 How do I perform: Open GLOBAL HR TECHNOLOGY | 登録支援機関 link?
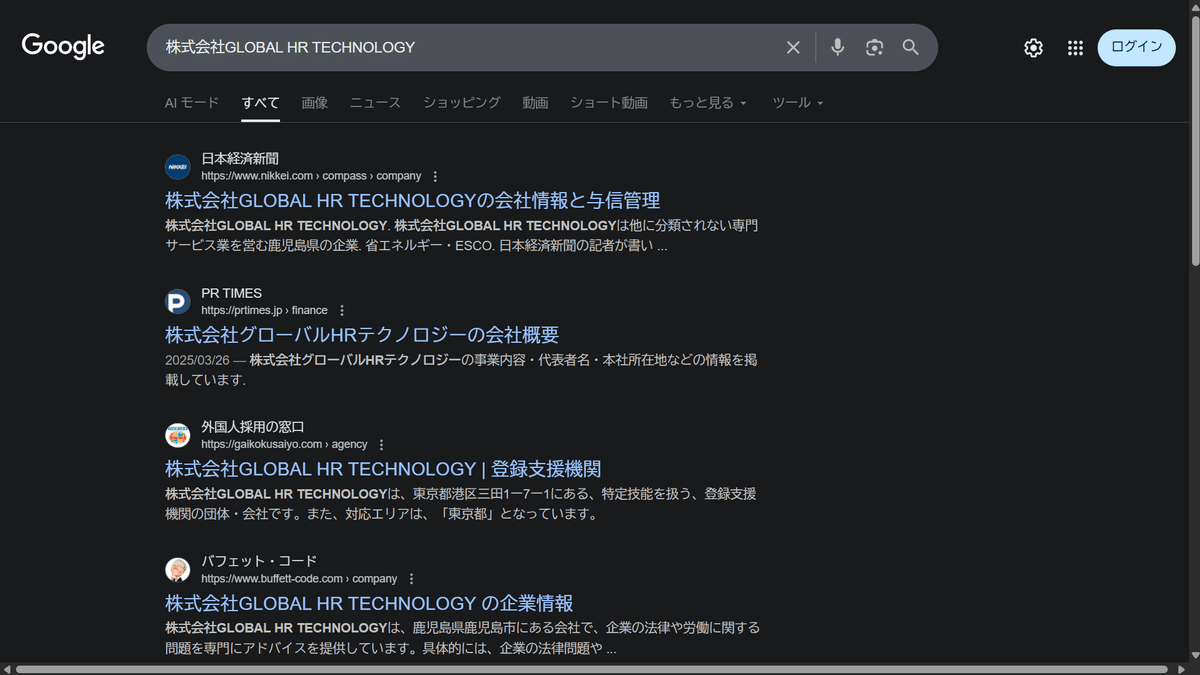383,468
